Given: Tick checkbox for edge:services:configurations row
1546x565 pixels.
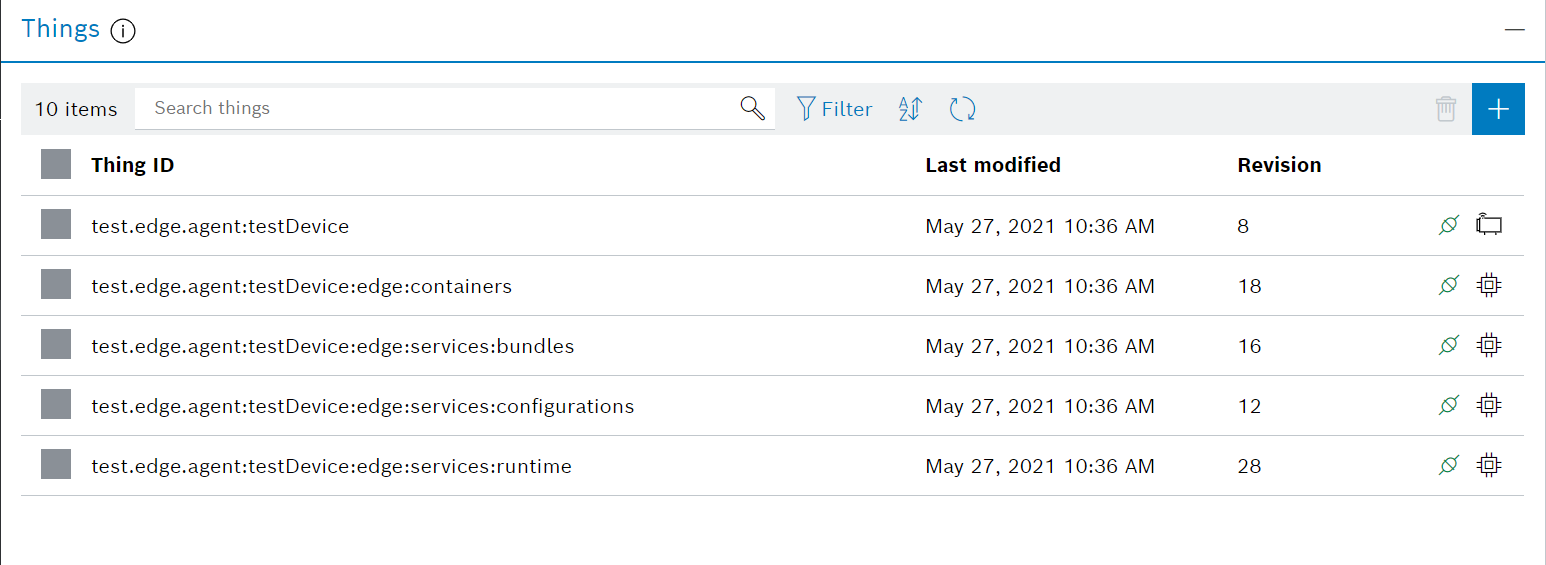Looking at the screenshot, I should [x=56, y=405].
